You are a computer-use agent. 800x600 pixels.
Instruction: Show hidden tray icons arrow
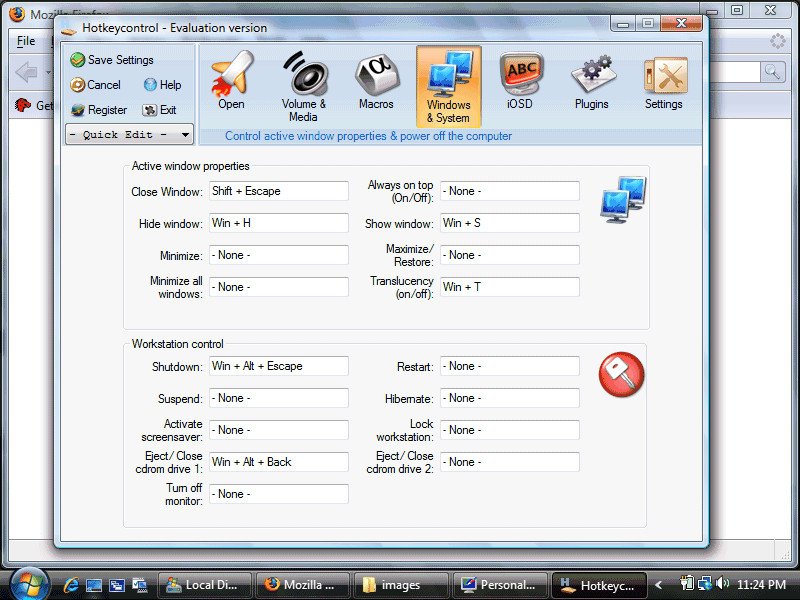click(659, 585)
